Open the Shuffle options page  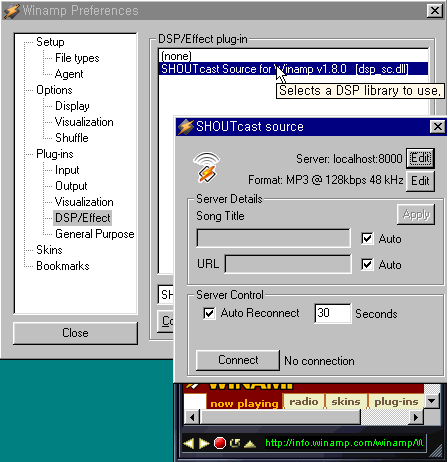(x=72, y=138)
